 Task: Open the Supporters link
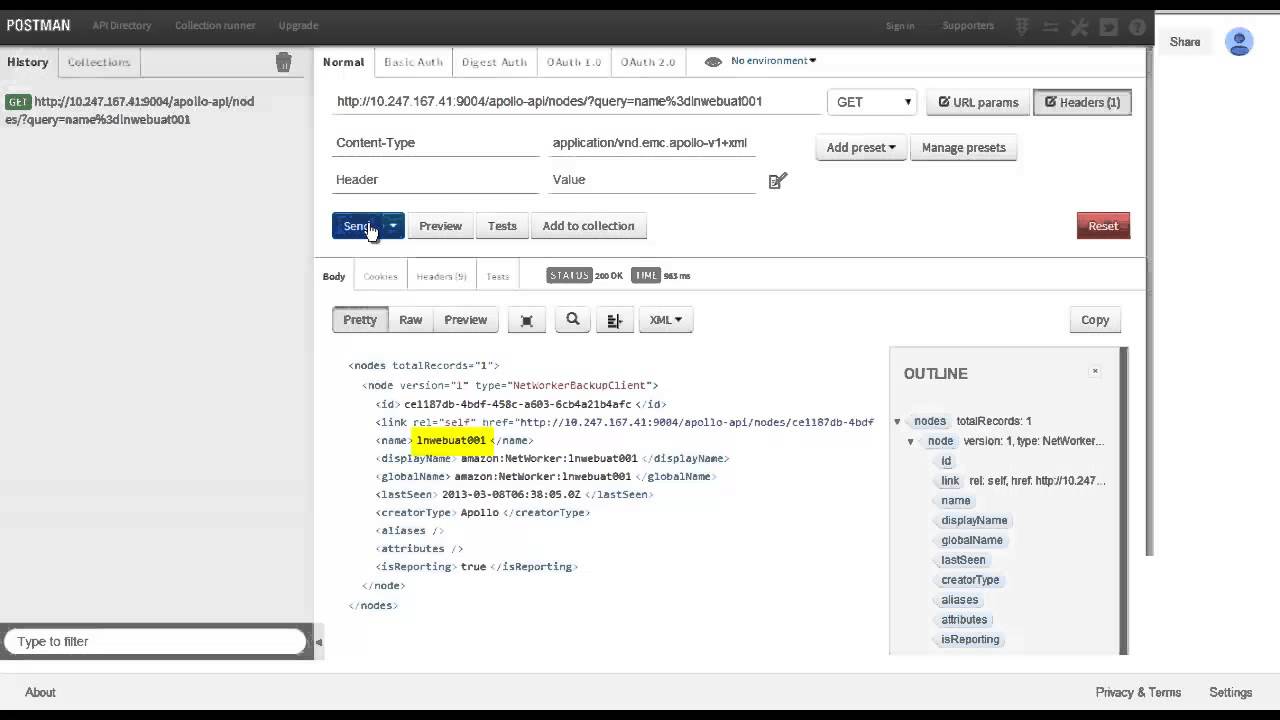(x=968, y=25)
